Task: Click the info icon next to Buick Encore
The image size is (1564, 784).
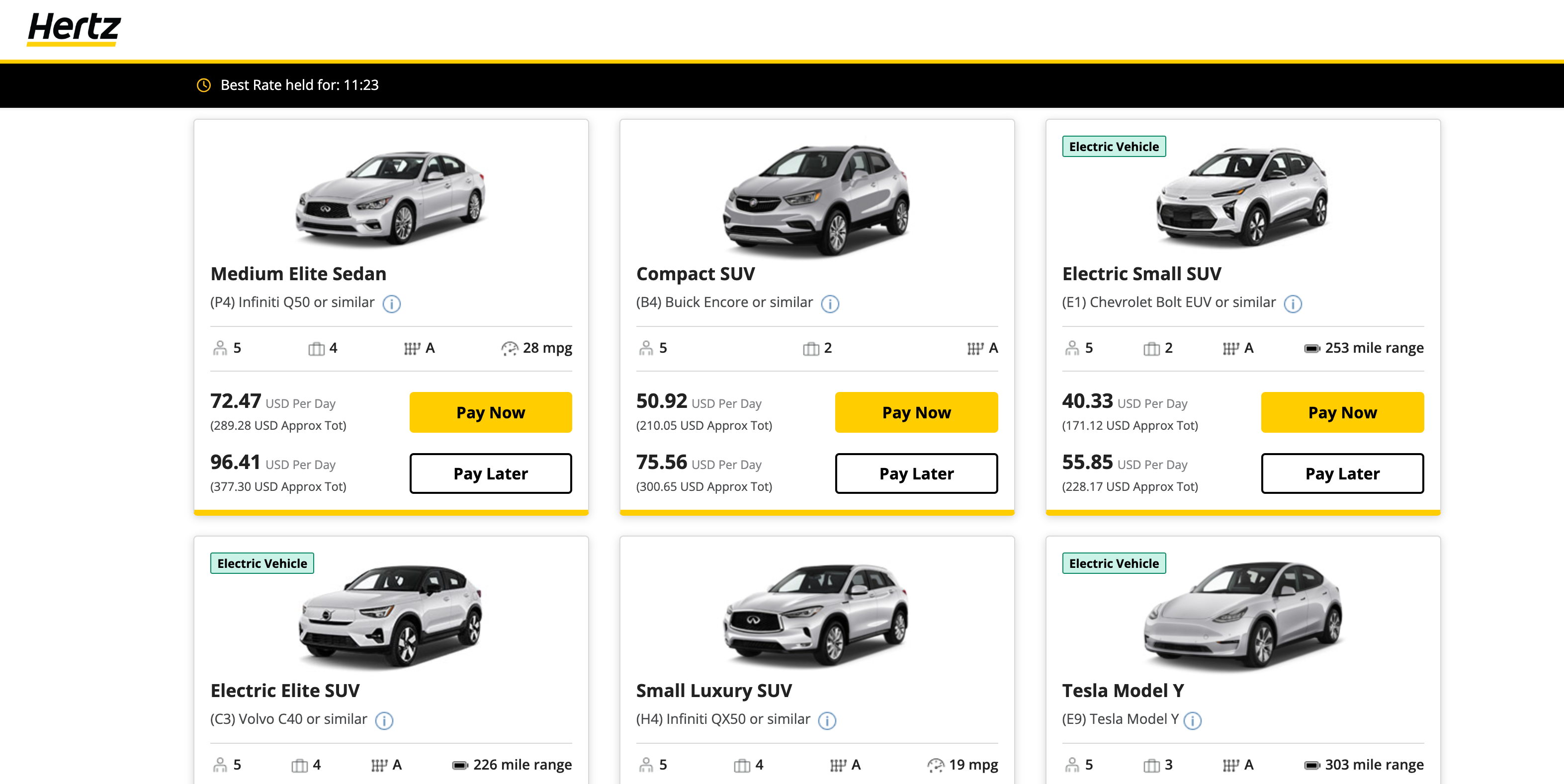Action: tap(831, 304)
